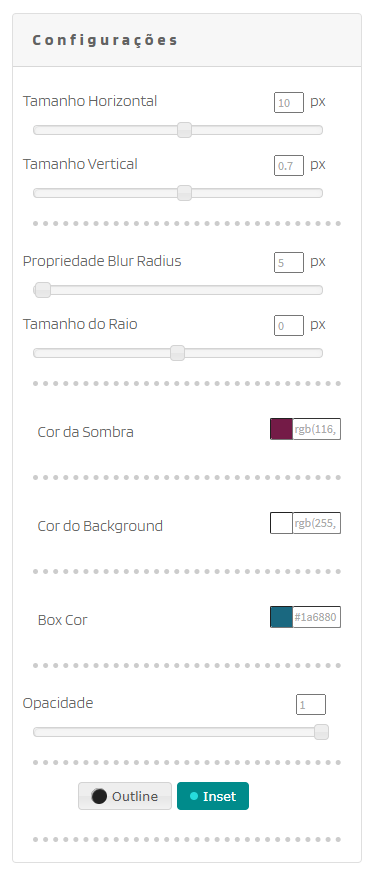Click the background rgb(255 text field

317,523
